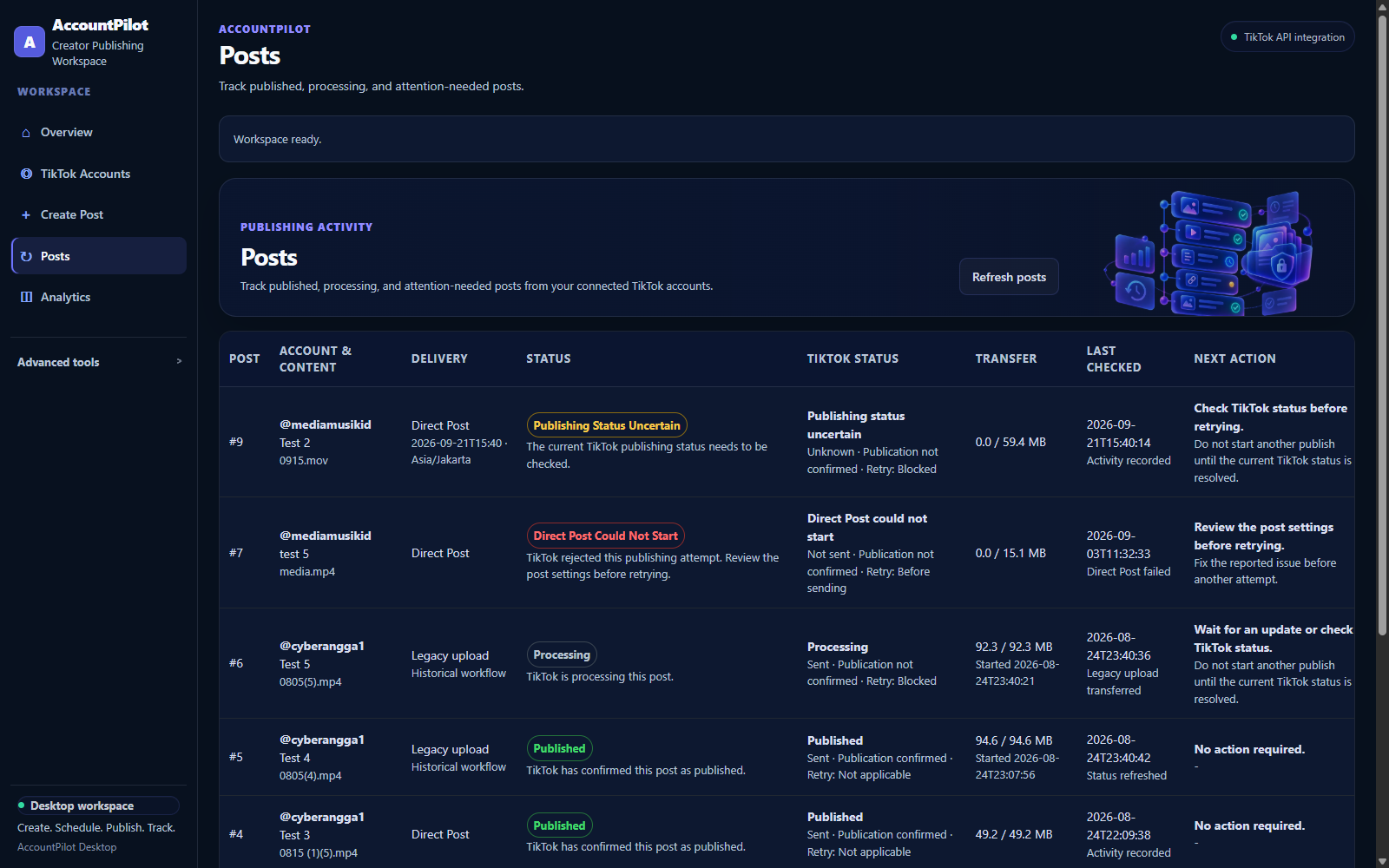Click the scrollbar down arrow
Viewport: 1389px width, 868px height.
tap(1383, 862)
